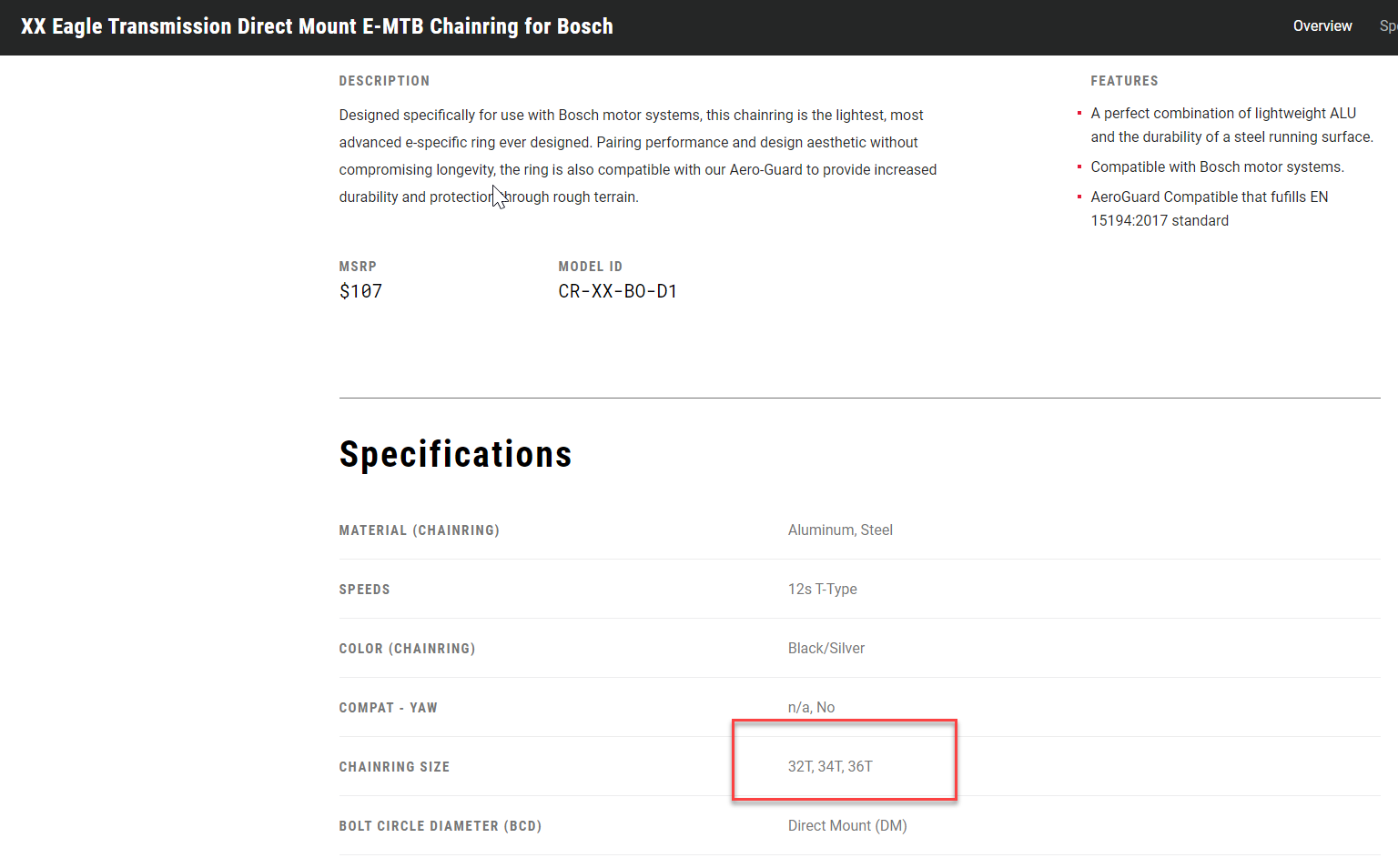1398x868 pixels.
Task: Click the product title in the header
Action: pos(317,26)
